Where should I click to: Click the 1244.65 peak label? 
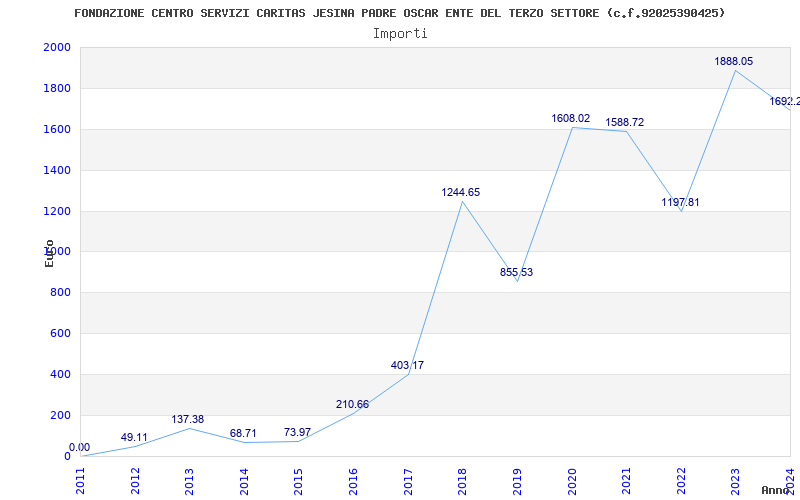(461, 192)
